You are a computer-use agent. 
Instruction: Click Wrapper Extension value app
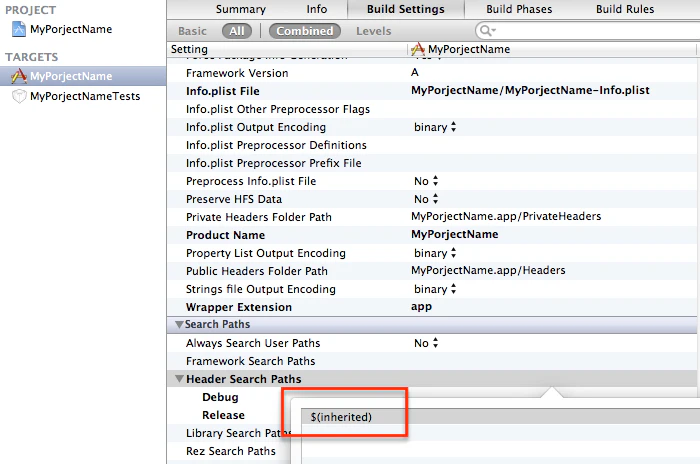coord(421,307)
